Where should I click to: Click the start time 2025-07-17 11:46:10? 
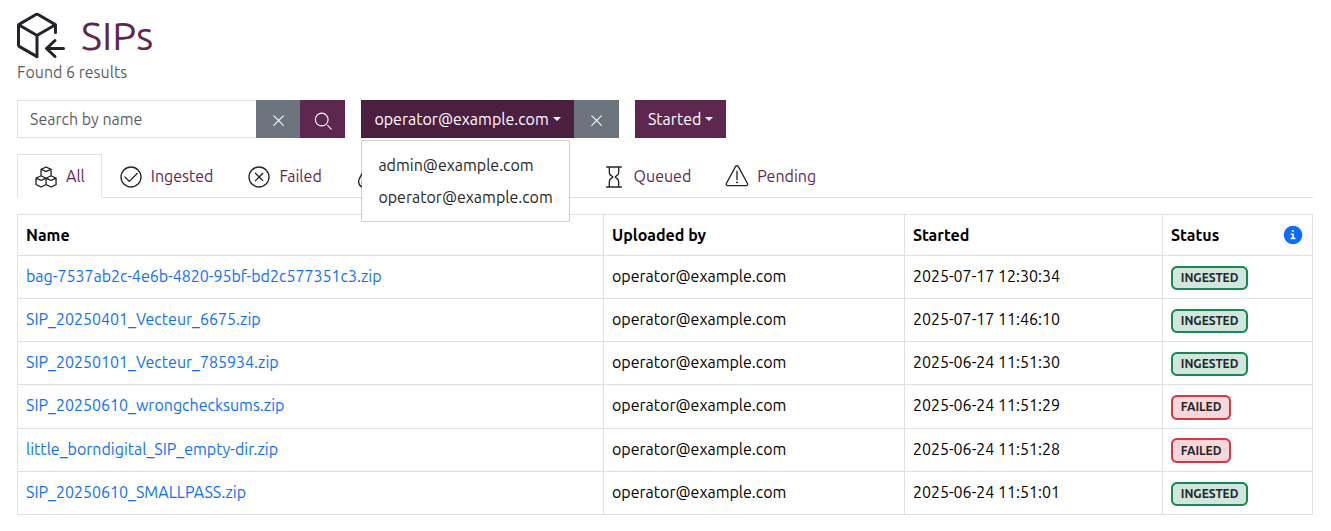coord(986,320)
